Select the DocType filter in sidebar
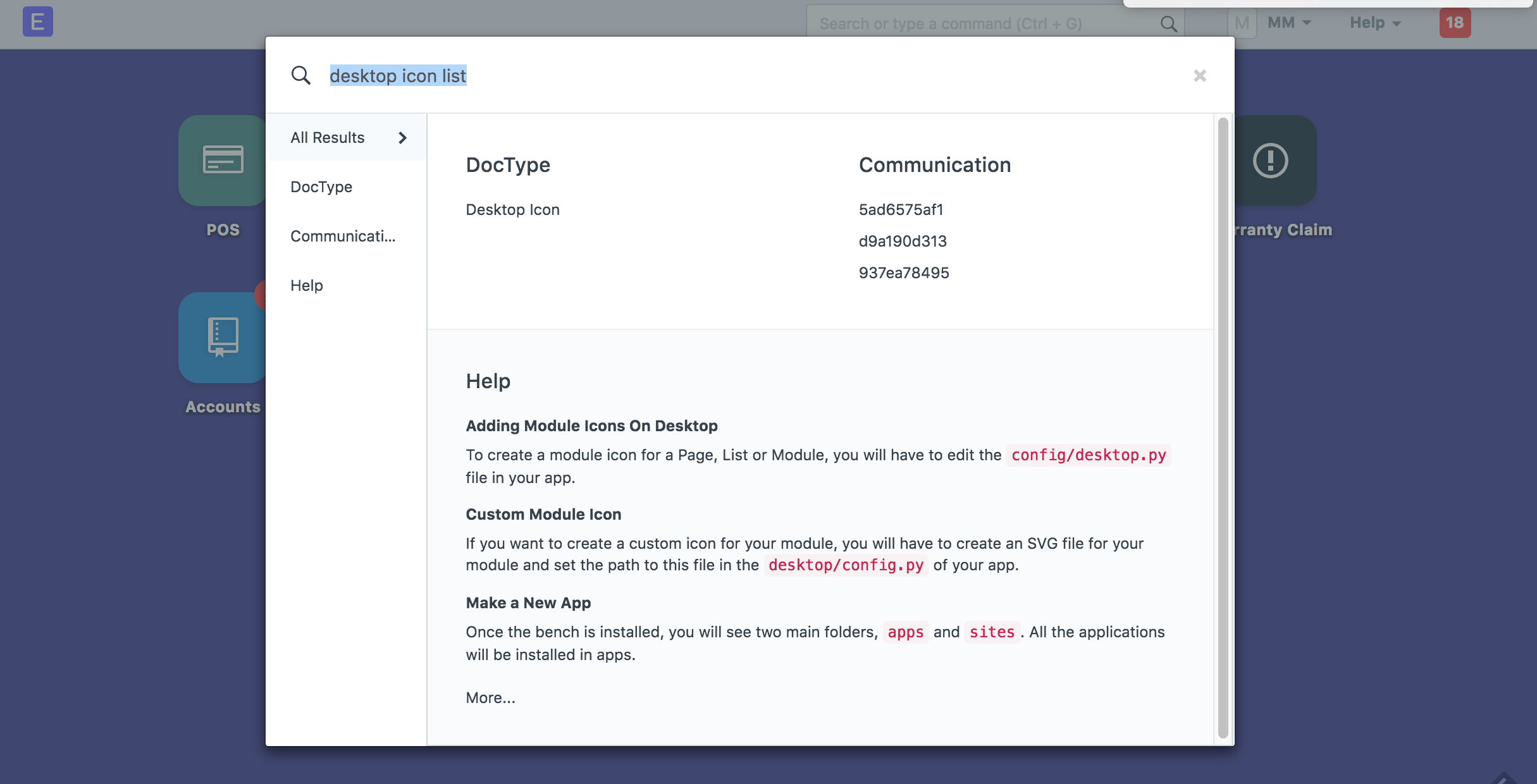 coord(321,187)
